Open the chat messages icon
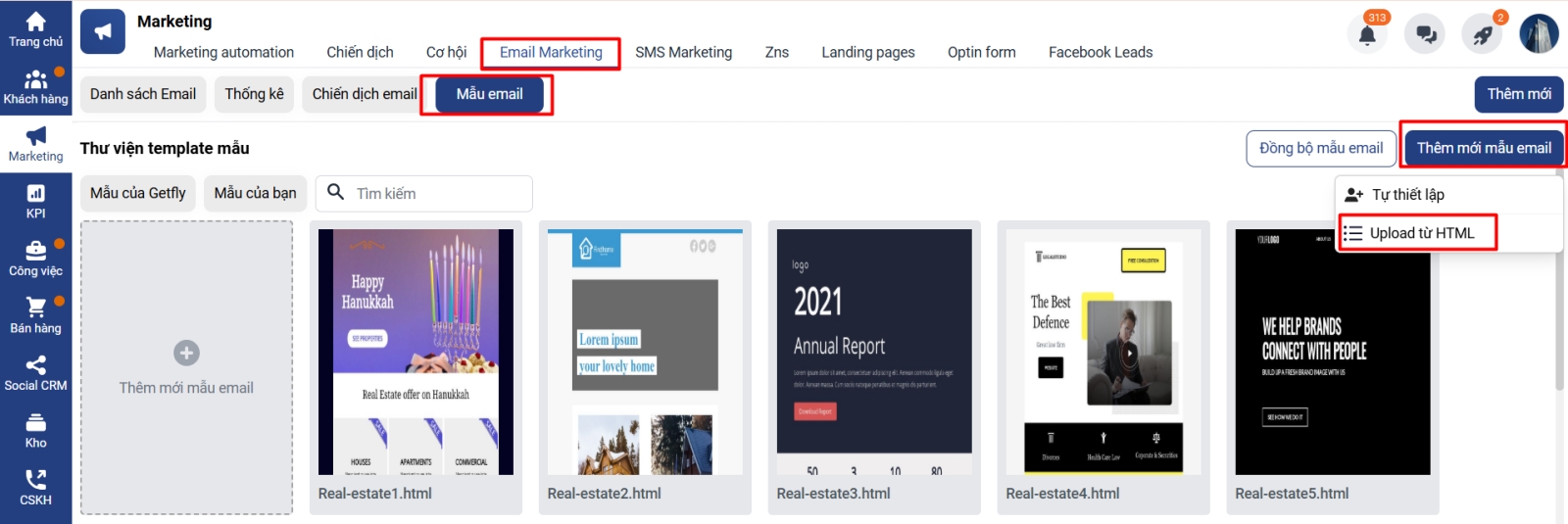 point(1425,35)
